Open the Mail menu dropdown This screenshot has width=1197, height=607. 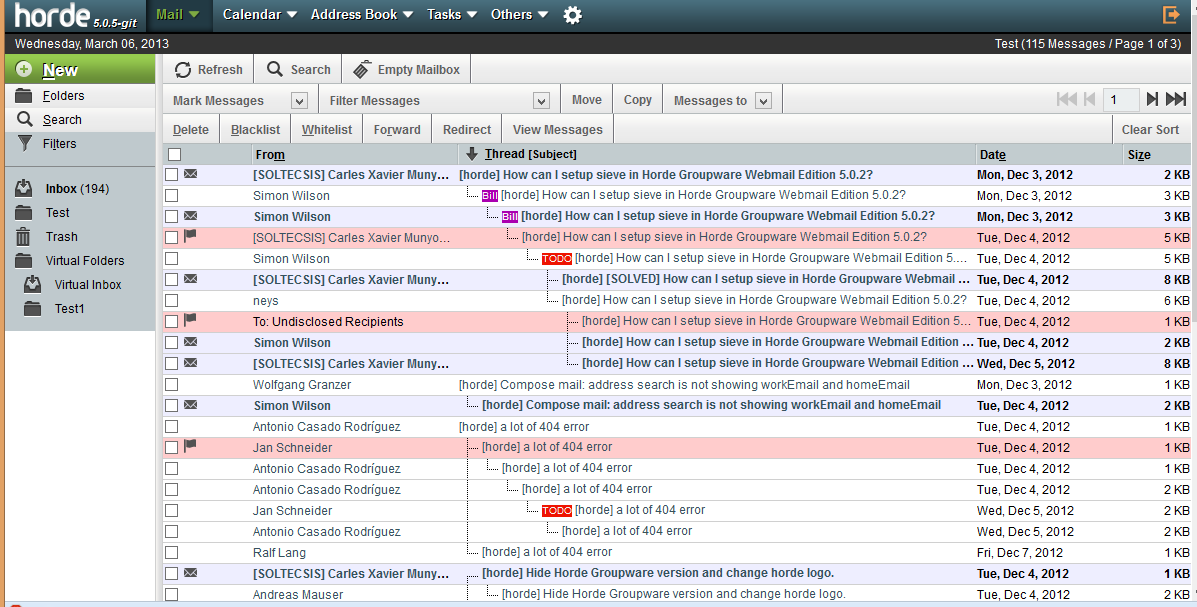pyautogui.click(x=177, y=15)
